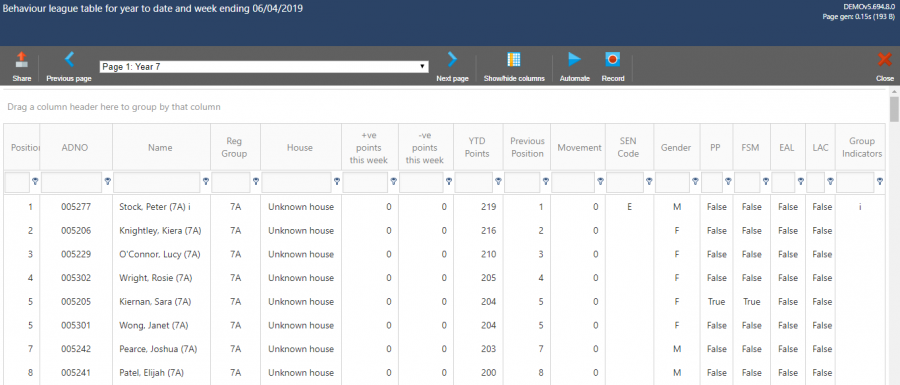Click the House filter input box
The width and height of the screenshot is (900, 385).
[x=297, y=182]
